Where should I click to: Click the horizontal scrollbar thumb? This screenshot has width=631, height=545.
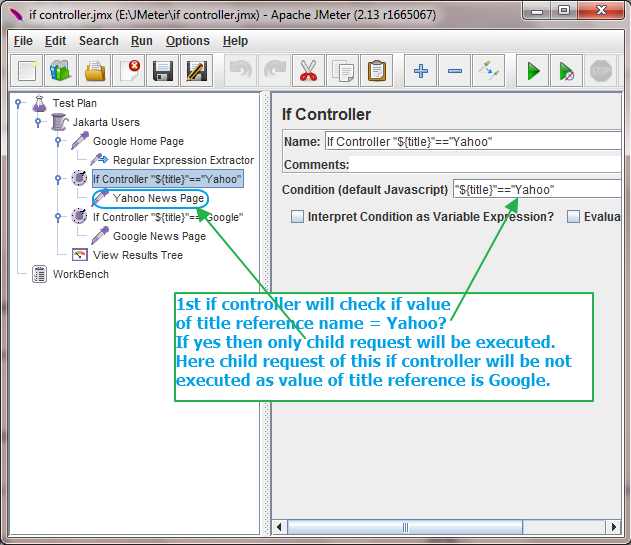coord(405,527)
